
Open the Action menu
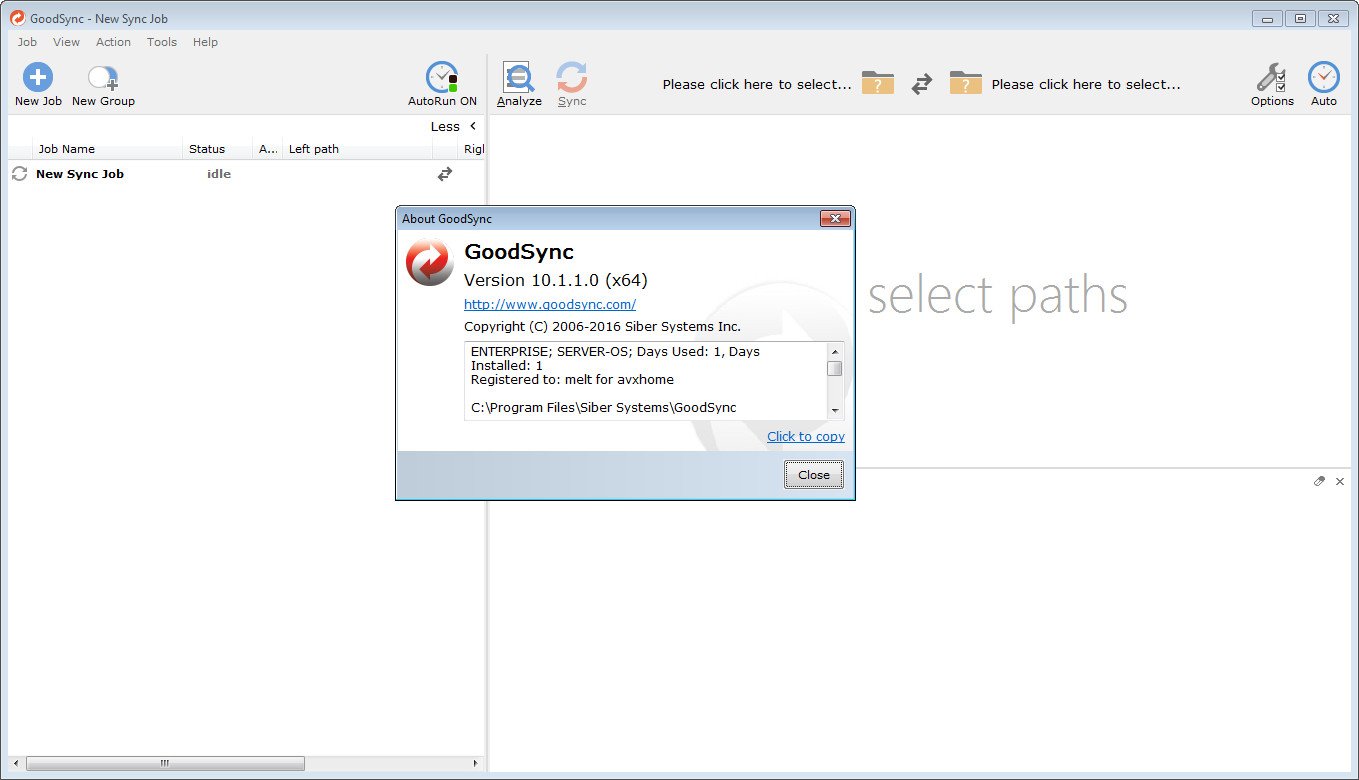[113, 42]
